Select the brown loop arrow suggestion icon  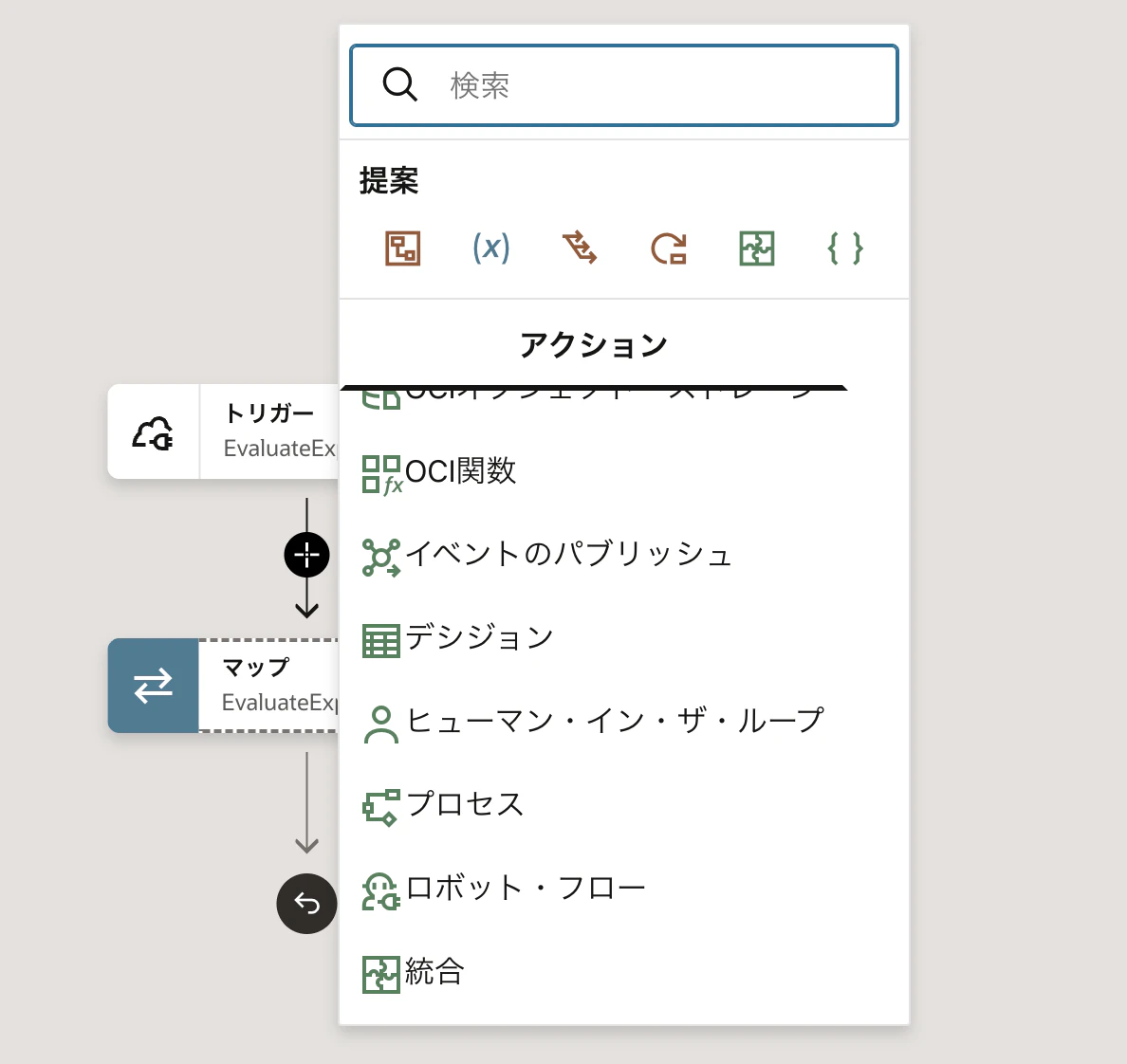(x=669, y=248)
